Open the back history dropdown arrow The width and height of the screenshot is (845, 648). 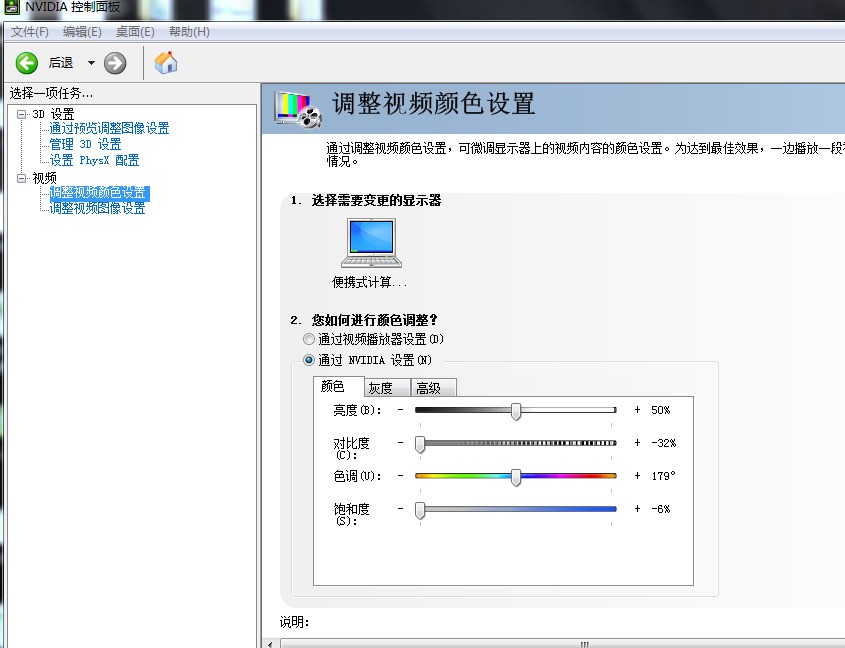(91, 63)
